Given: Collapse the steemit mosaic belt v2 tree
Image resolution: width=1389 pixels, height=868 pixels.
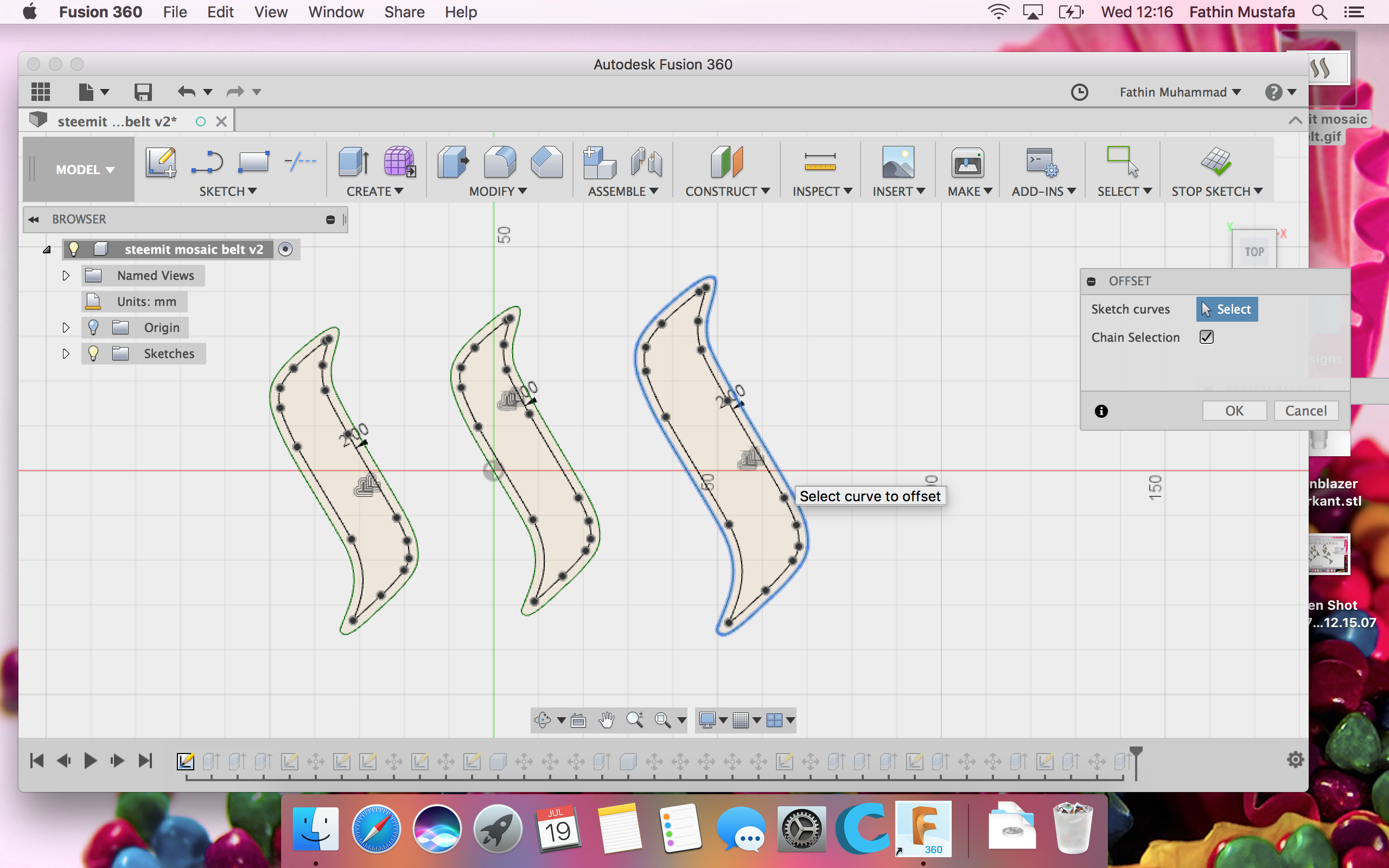Looking at the screenshot, I should click(47, 250).
